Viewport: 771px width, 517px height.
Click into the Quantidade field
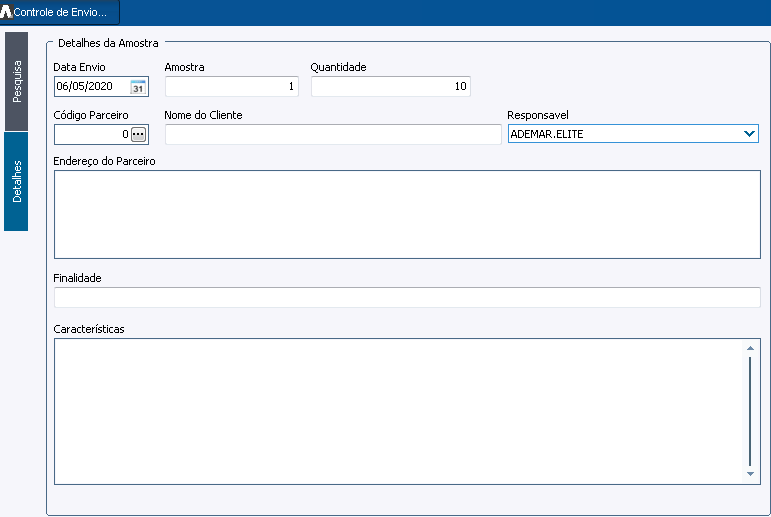(x=391, y=87)
